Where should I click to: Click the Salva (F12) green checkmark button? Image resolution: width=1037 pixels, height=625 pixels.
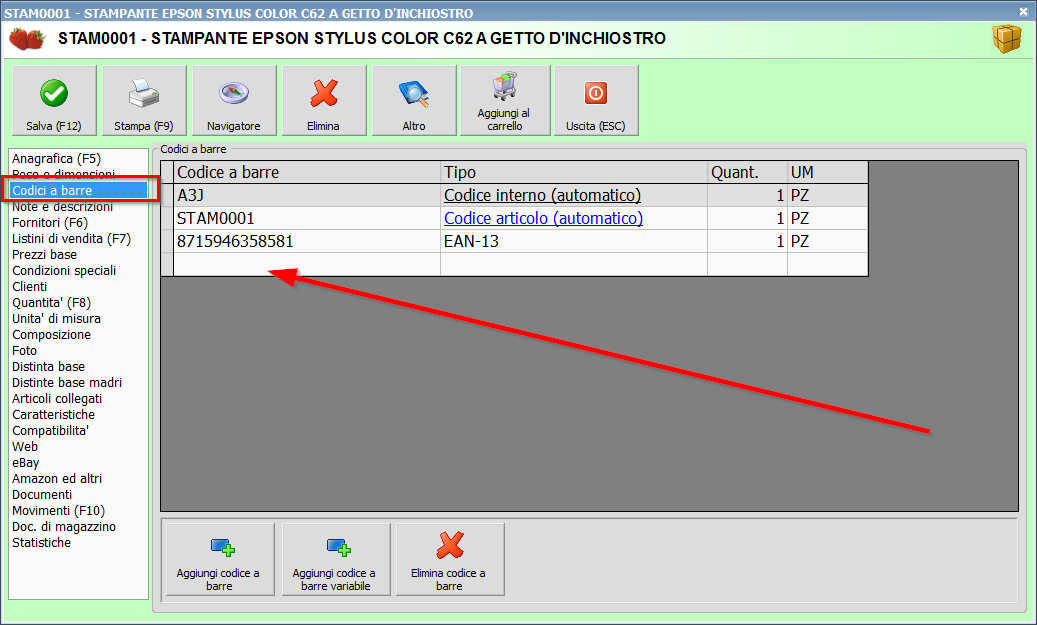click(x=54, y=101)
